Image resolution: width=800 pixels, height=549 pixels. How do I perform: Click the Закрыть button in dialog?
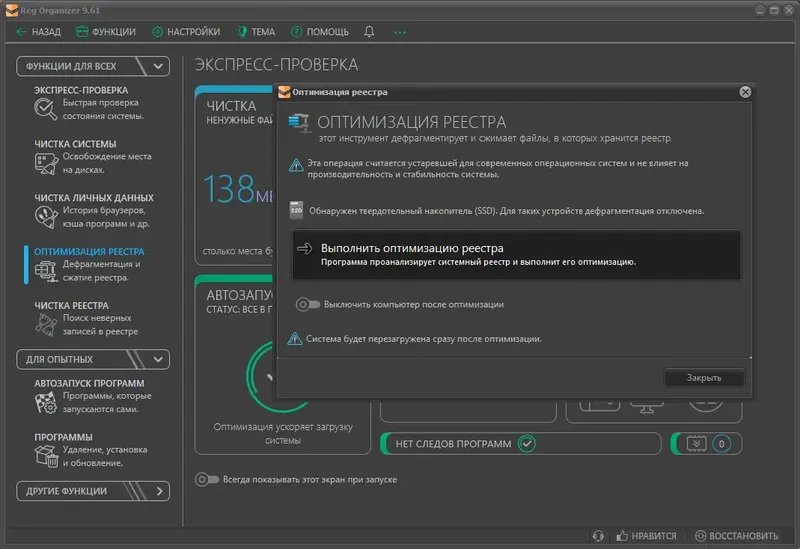coord(704,378)
